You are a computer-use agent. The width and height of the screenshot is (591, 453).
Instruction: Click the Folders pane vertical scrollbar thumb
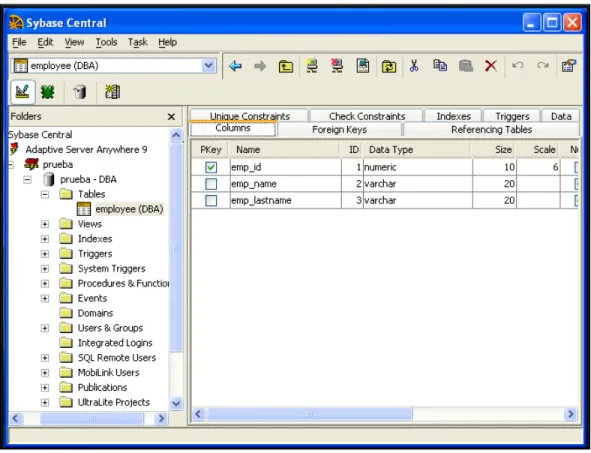176,247
